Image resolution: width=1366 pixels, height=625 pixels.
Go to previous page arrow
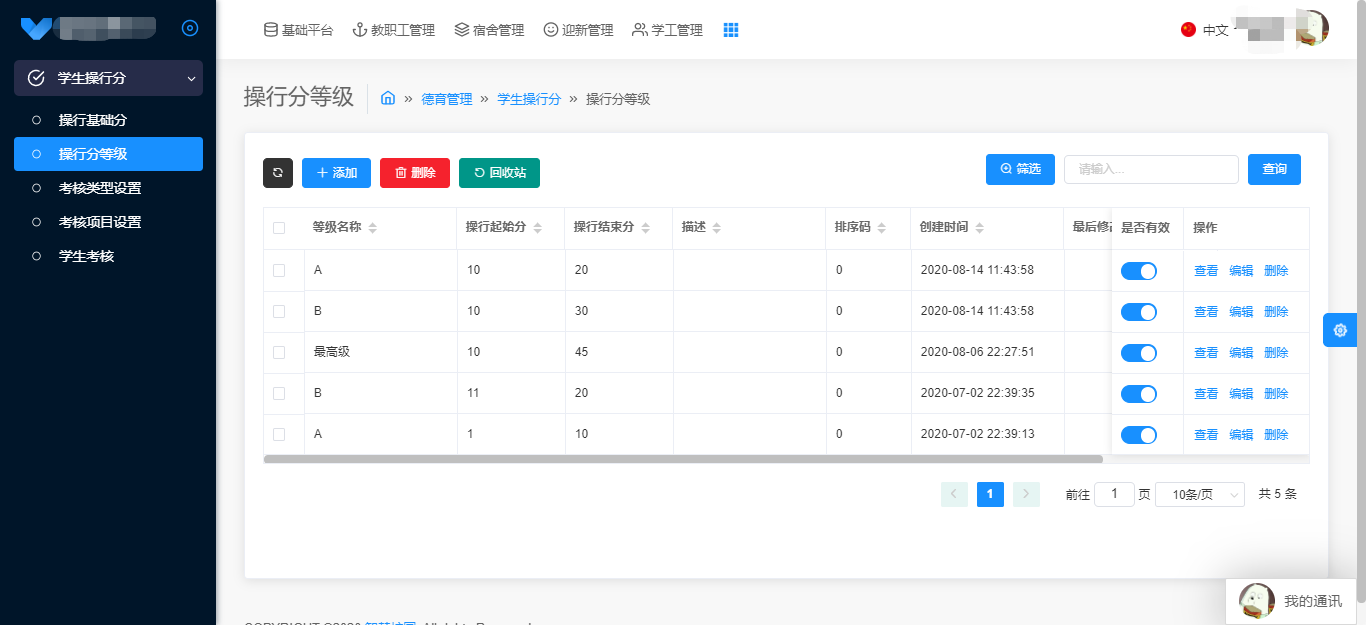955,494
